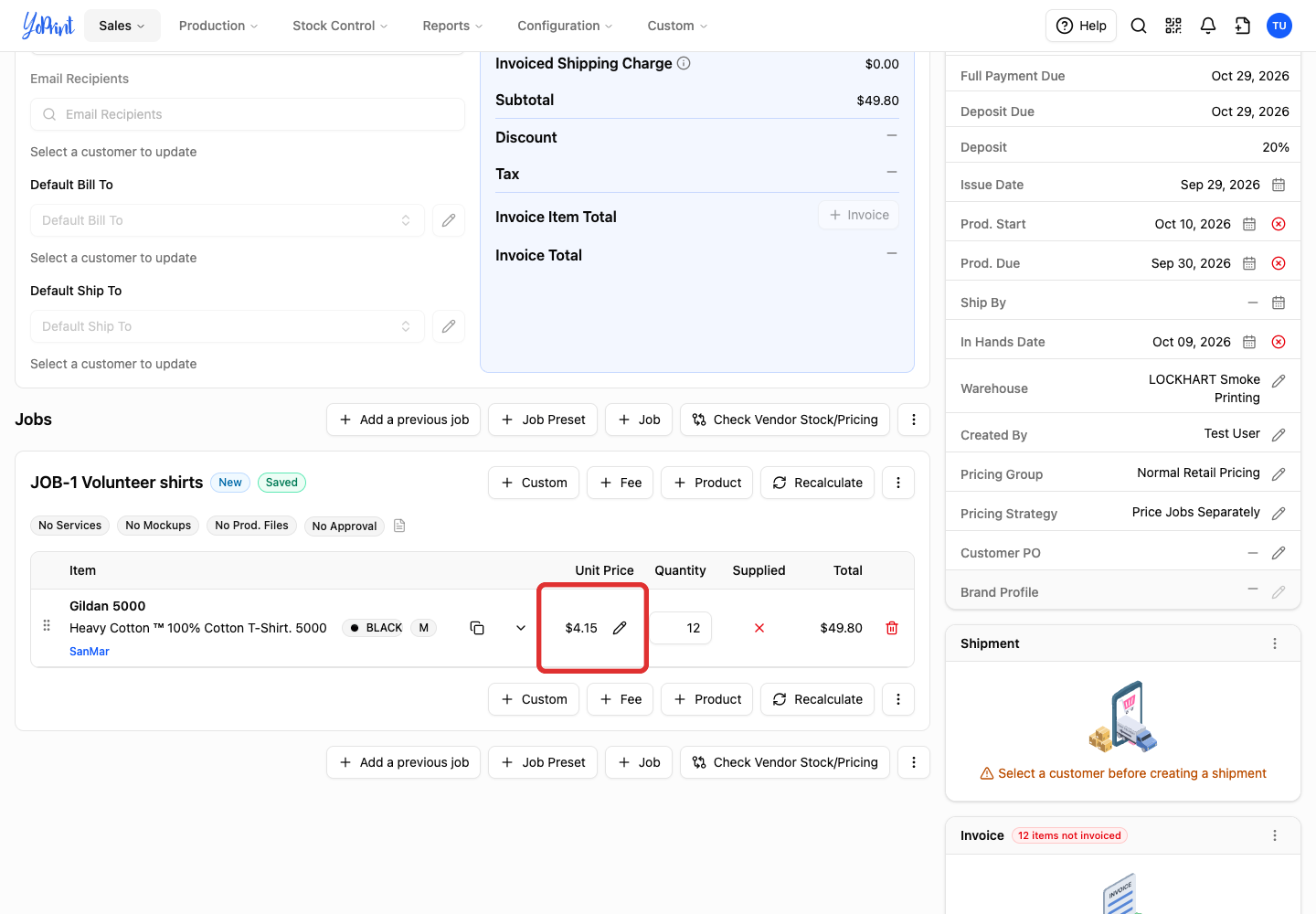
Task: Click the Supplied red X toggle
Action: click(x=759, y=628)
